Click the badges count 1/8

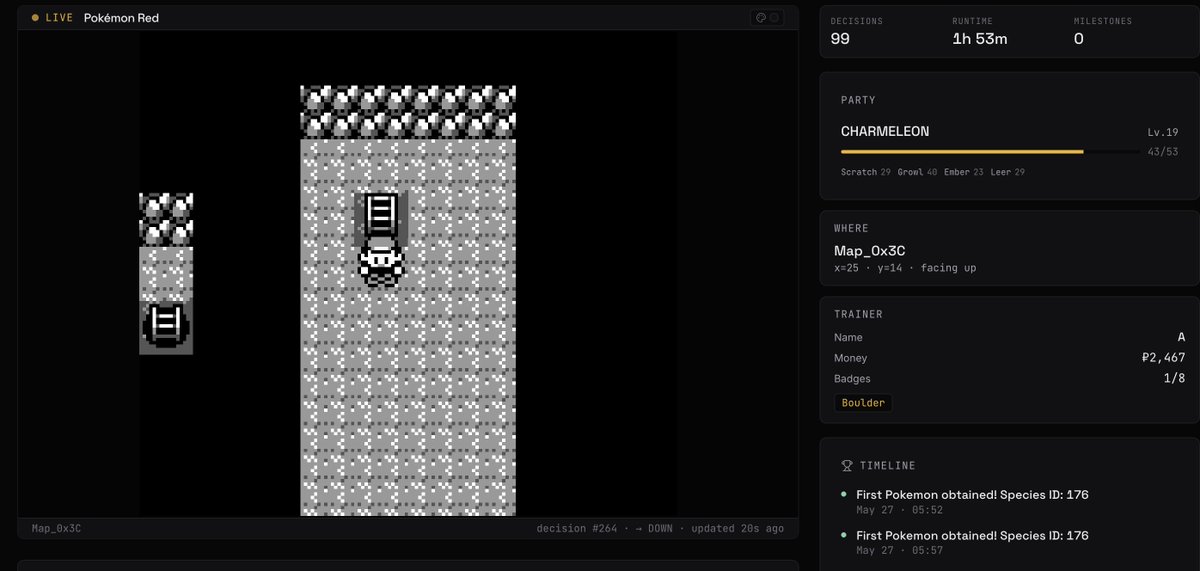tap(1175, 379)
